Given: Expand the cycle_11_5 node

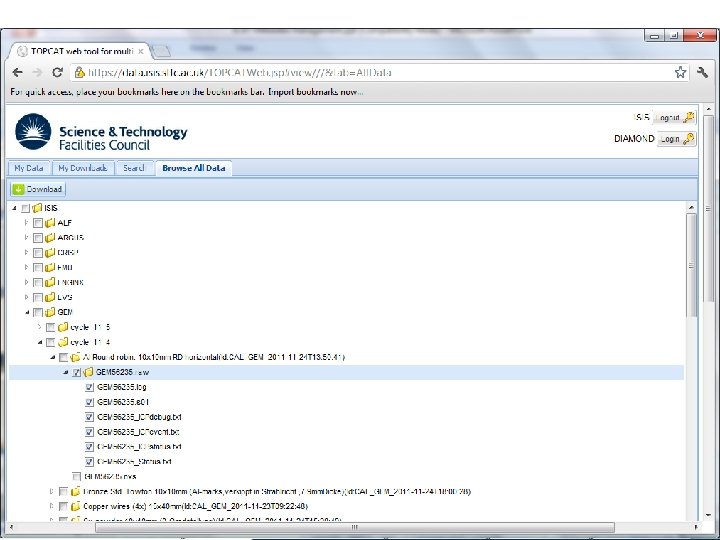Looking at the screenshot, I should pos(39,327).
